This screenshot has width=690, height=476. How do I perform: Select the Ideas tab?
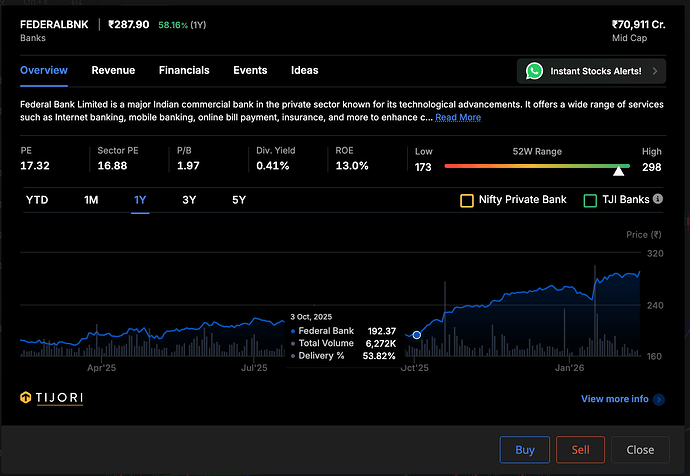pyautogui.click(x=304, y=70)
